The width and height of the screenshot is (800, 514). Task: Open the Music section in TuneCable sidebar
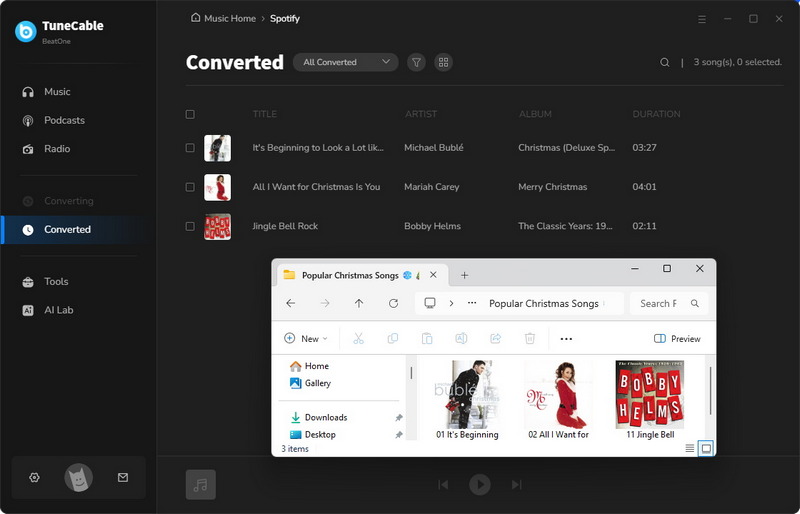coord(57,92)
